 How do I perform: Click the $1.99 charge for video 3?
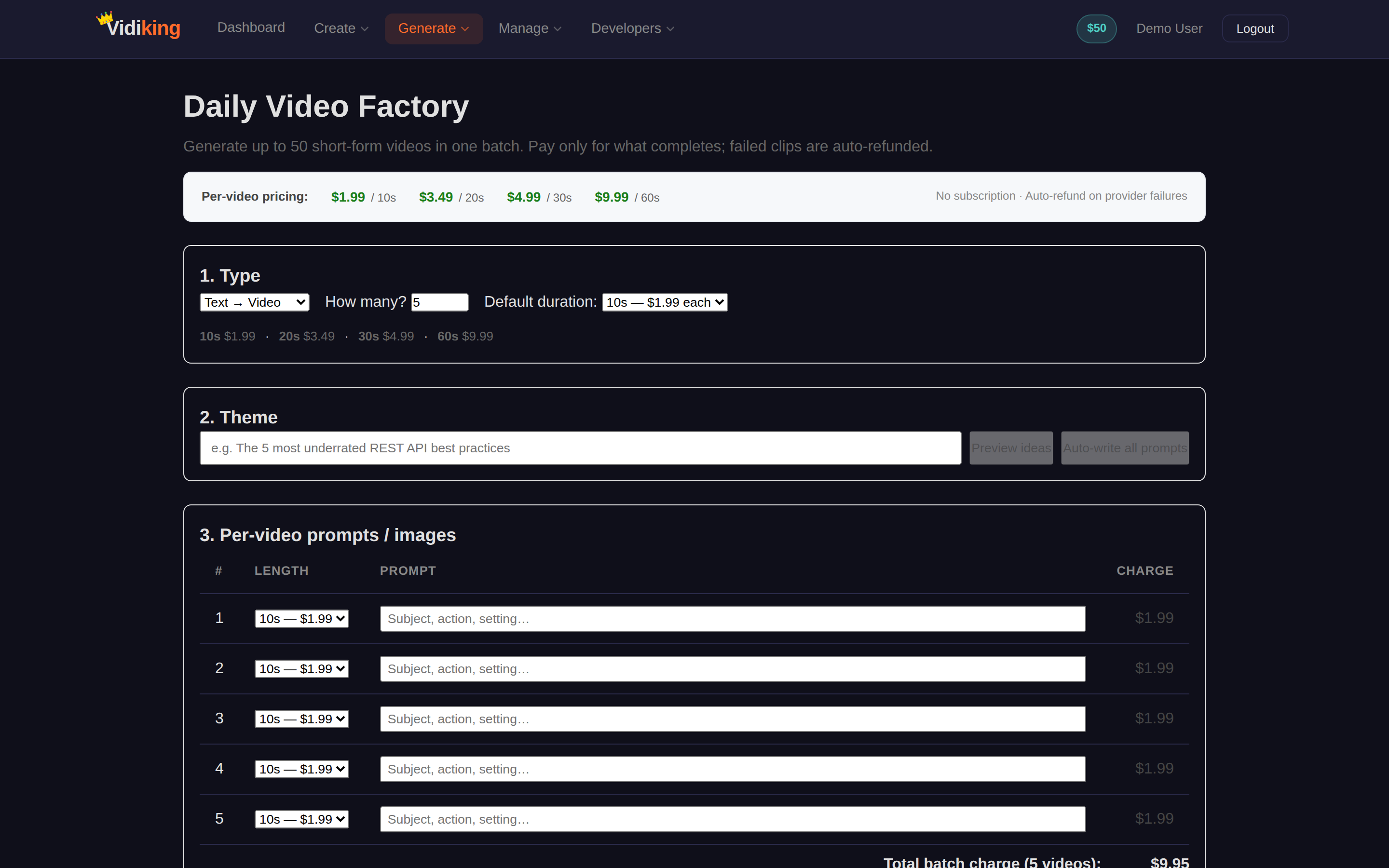tap(1154, 718)
